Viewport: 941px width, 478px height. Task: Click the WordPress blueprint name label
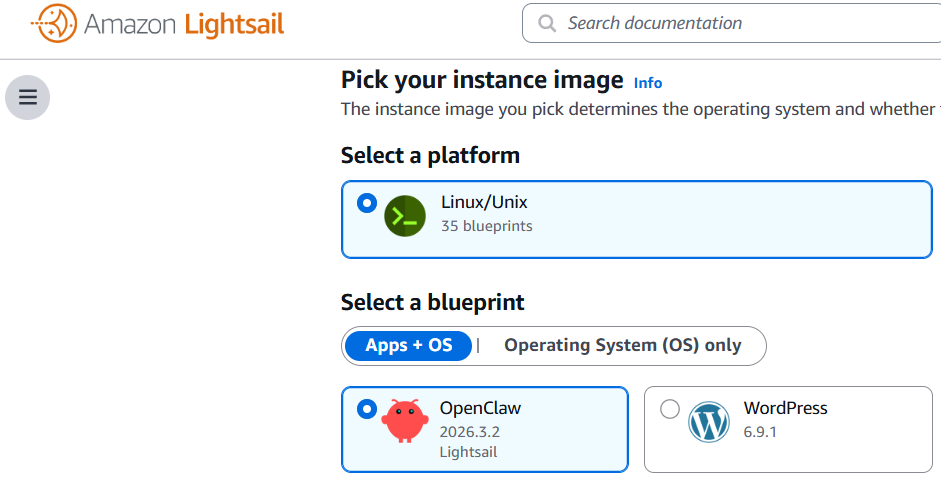pyautogui.click(x=785, y=408)
